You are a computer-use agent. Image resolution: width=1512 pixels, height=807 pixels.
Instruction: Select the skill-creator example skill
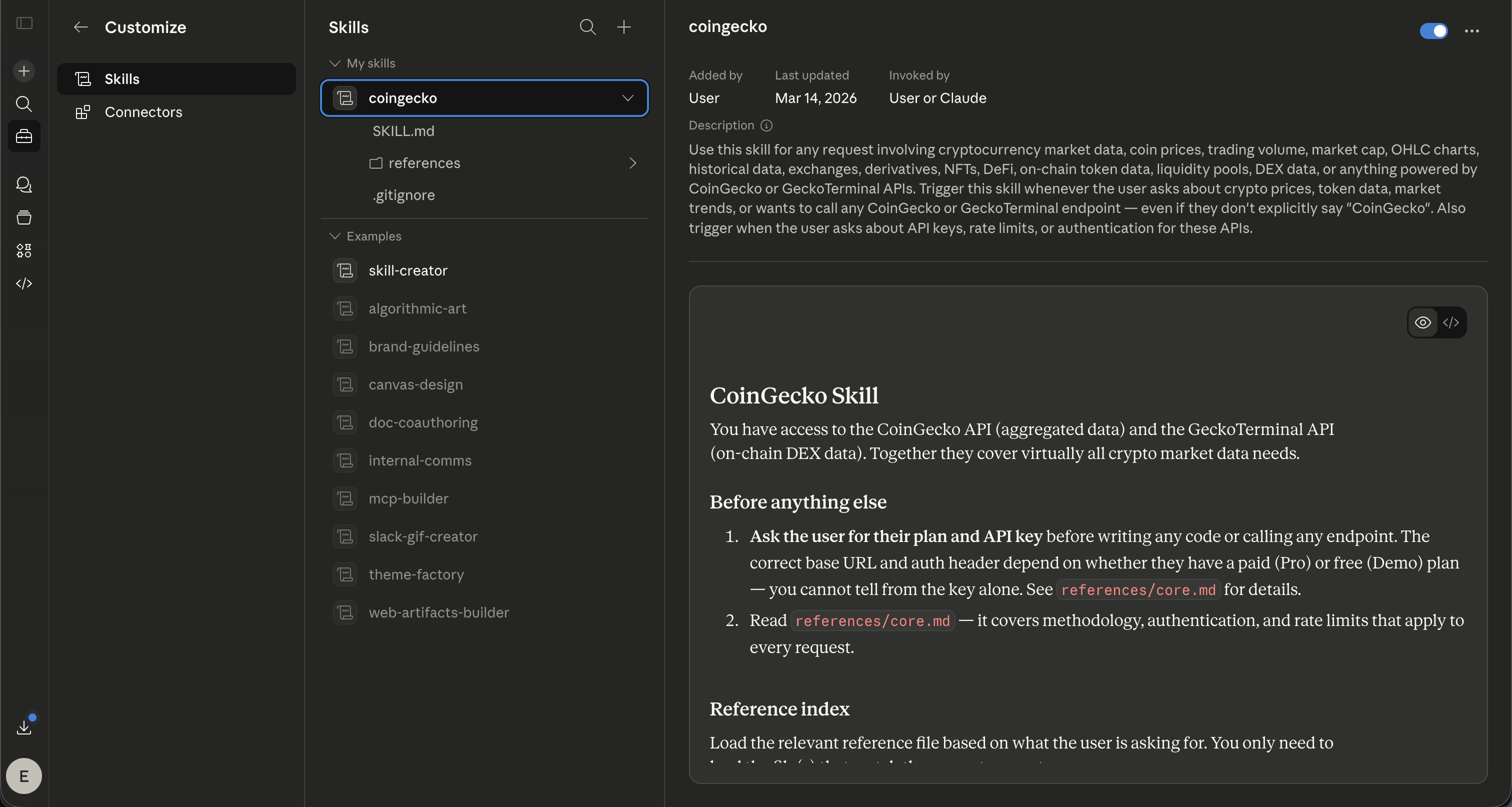(x=407, y=270)
